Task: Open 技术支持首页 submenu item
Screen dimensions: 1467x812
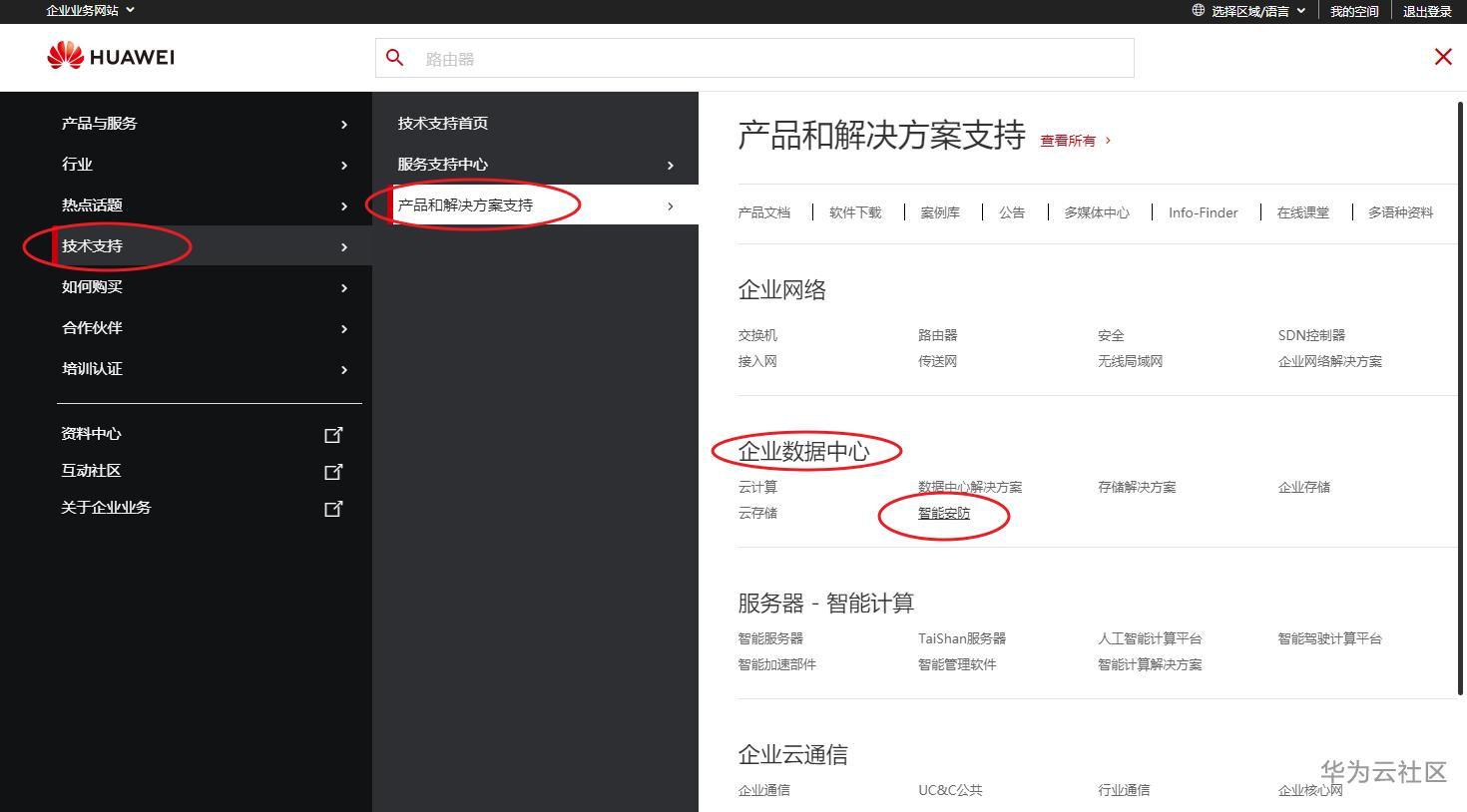Action: pyautogui.click(x=443, y=123)
